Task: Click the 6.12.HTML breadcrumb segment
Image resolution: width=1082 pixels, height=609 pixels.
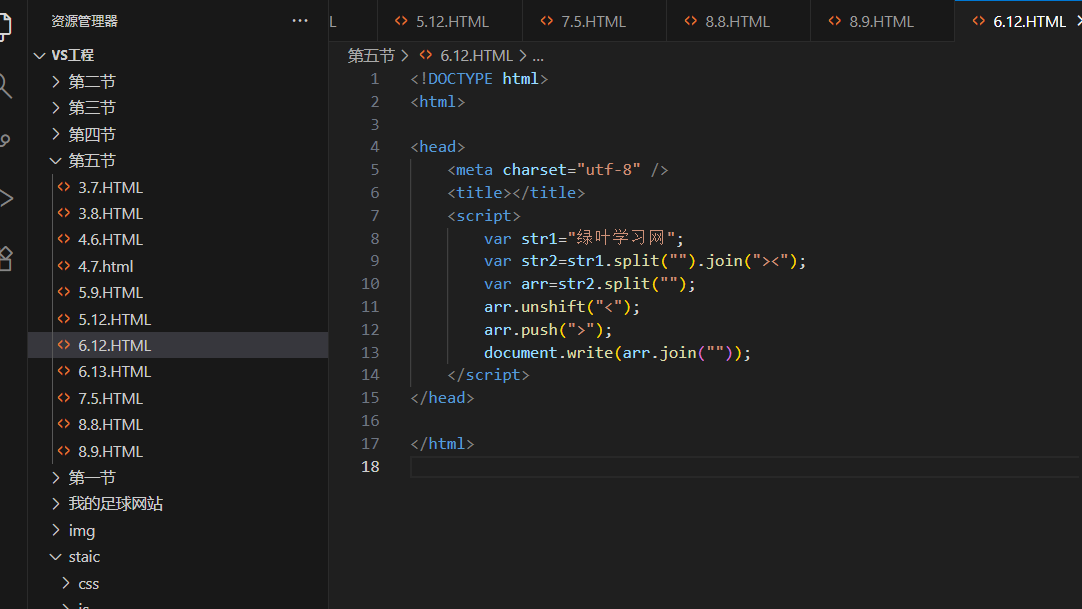Action: click(x=477, y=55)
